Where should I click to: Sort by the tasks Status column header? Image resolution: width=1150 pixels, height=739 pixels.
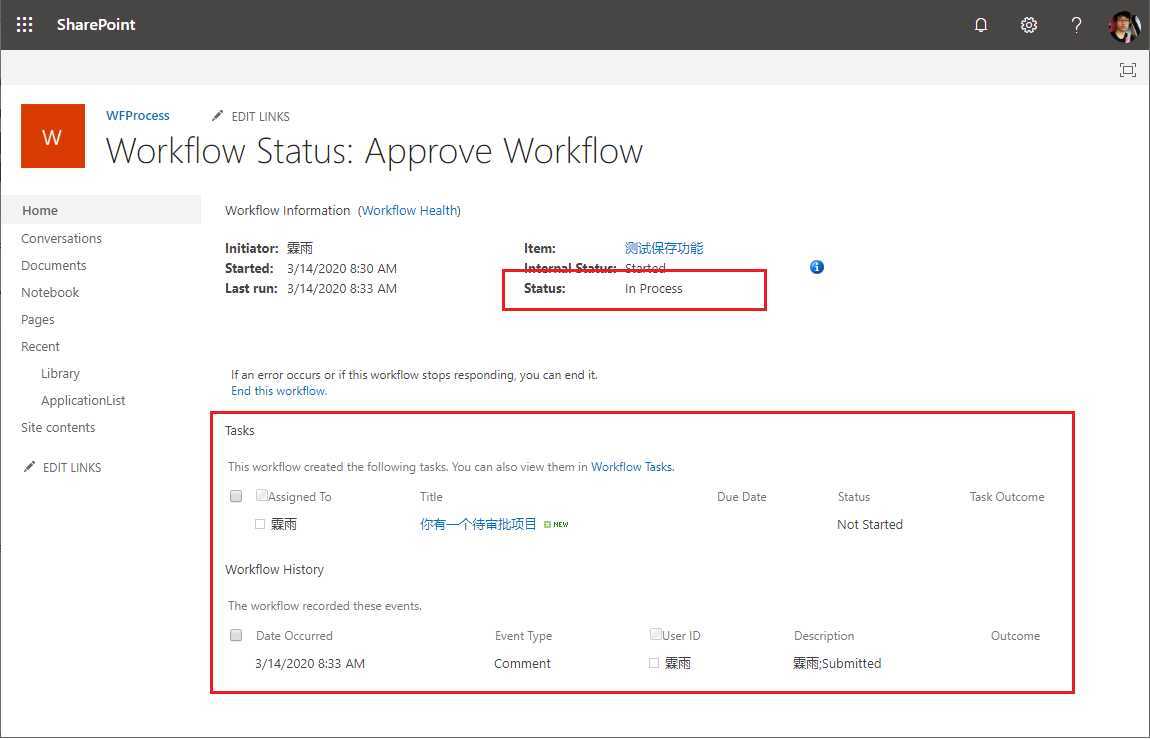click(854, 497)
